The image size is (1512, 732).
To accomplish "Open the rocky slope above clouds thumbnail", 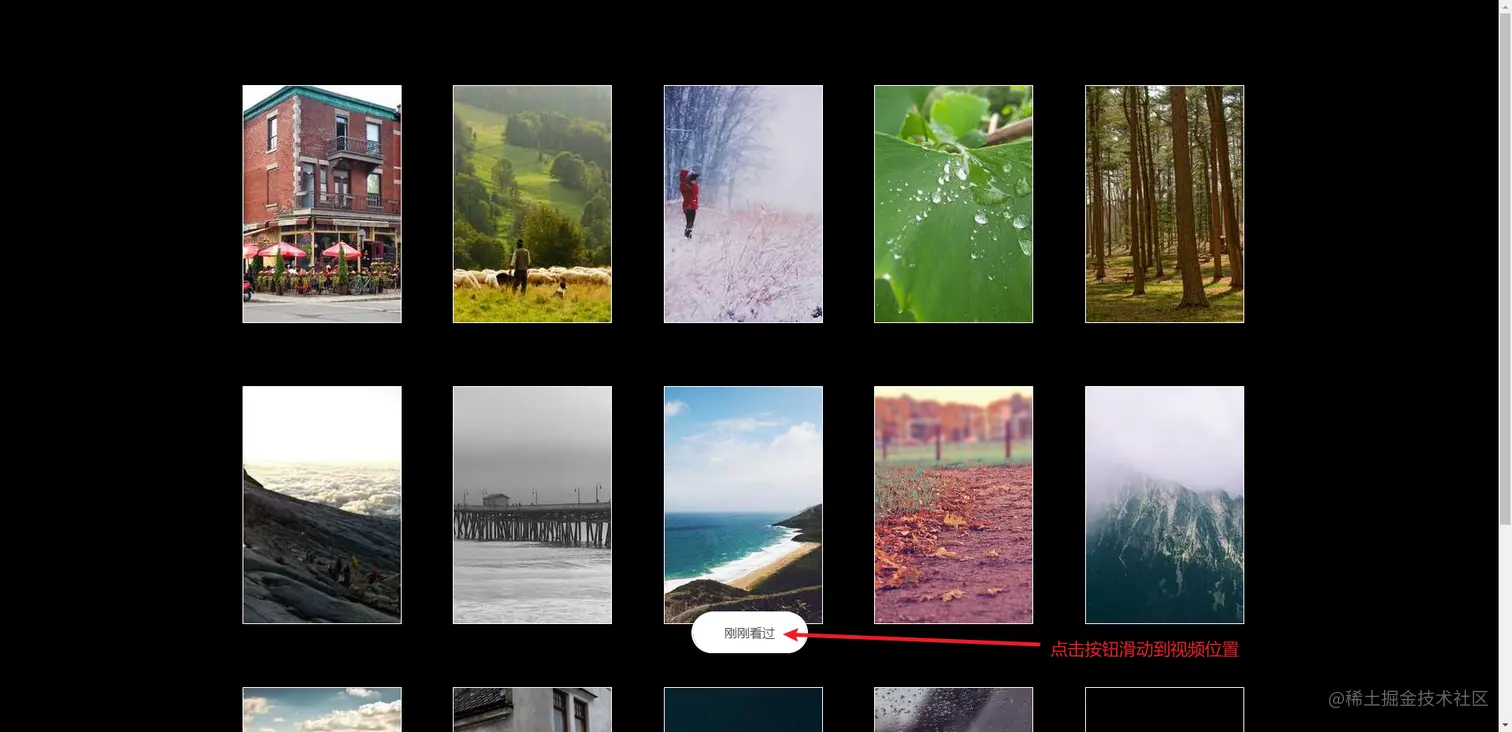I will (x=322, y=505).
